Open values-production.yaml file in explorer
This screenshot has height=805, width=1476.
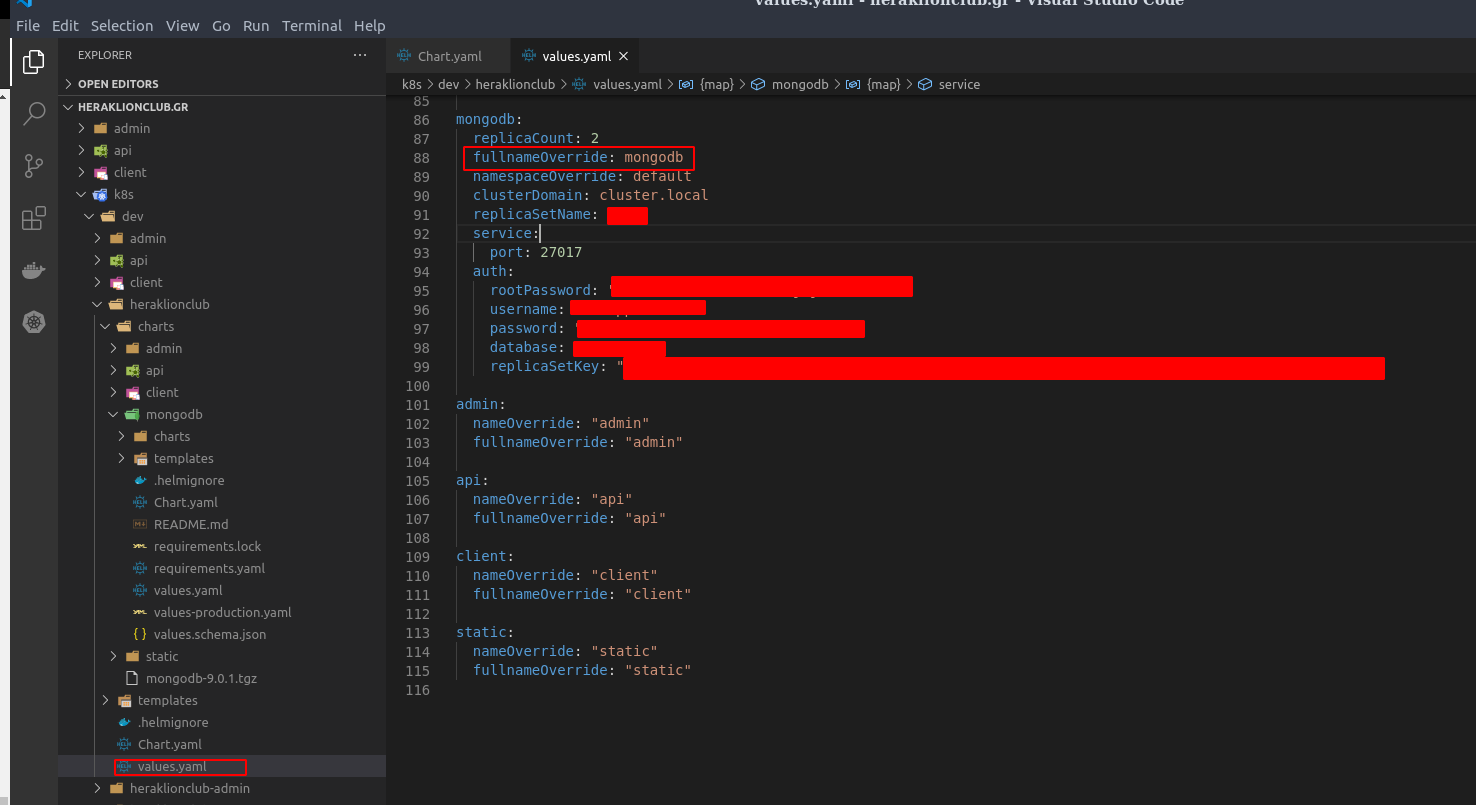[222, 612]
